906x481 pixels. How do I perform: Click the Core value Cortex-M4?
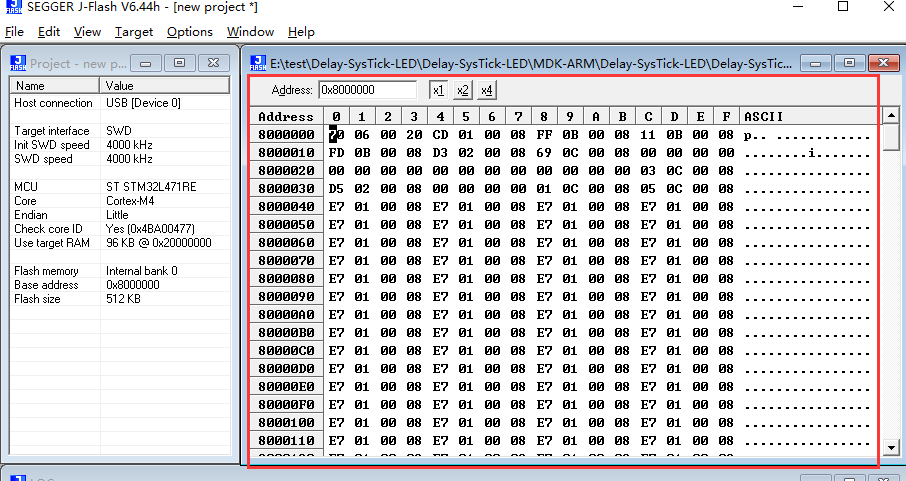pos(130,201)
